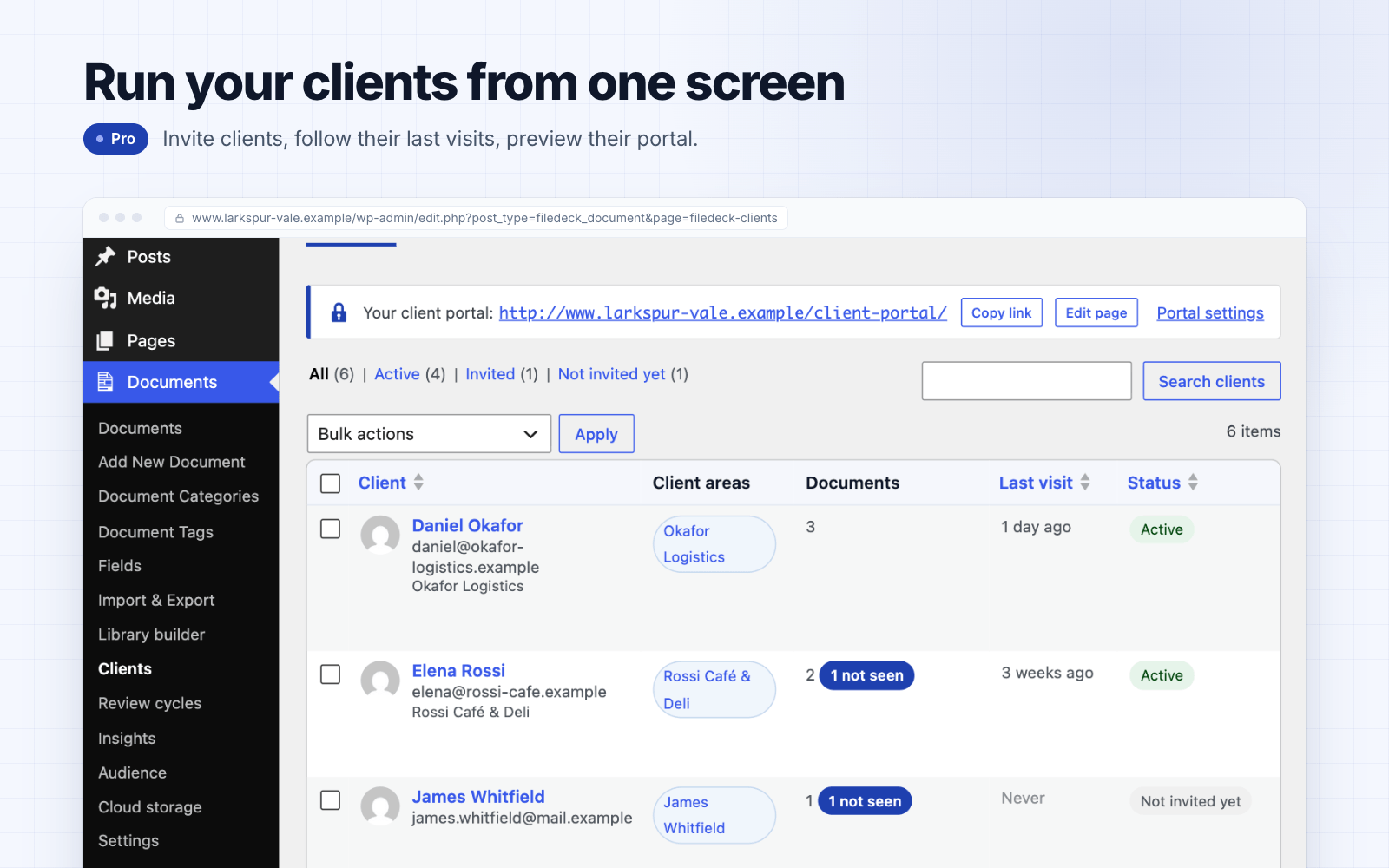Click the lock icon beside client portal
Viewport: 1389px width, 868px height.
point(339,312)
